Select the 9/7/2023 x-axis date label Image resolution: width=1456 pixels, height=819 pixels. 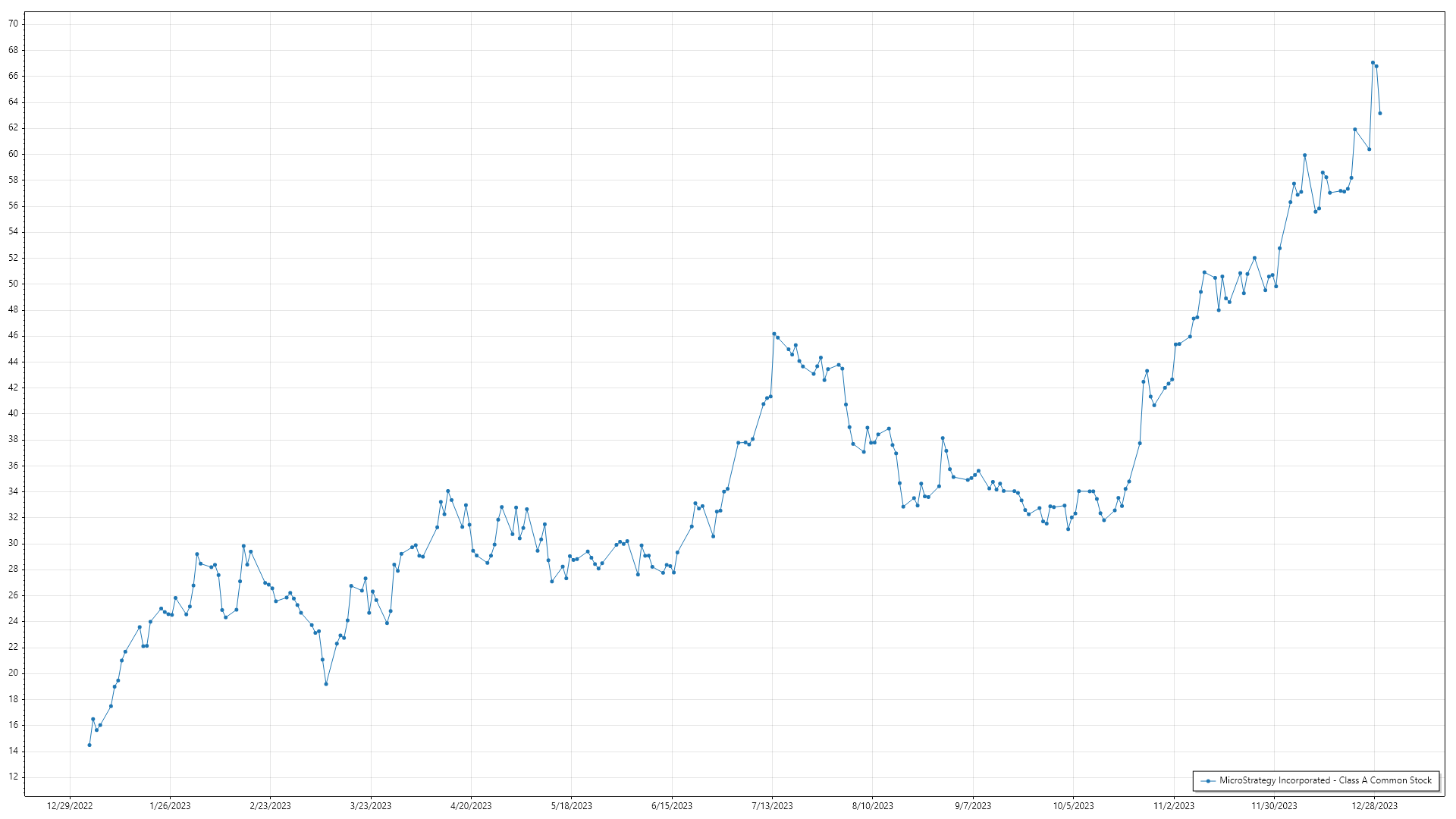pos(973,806)
